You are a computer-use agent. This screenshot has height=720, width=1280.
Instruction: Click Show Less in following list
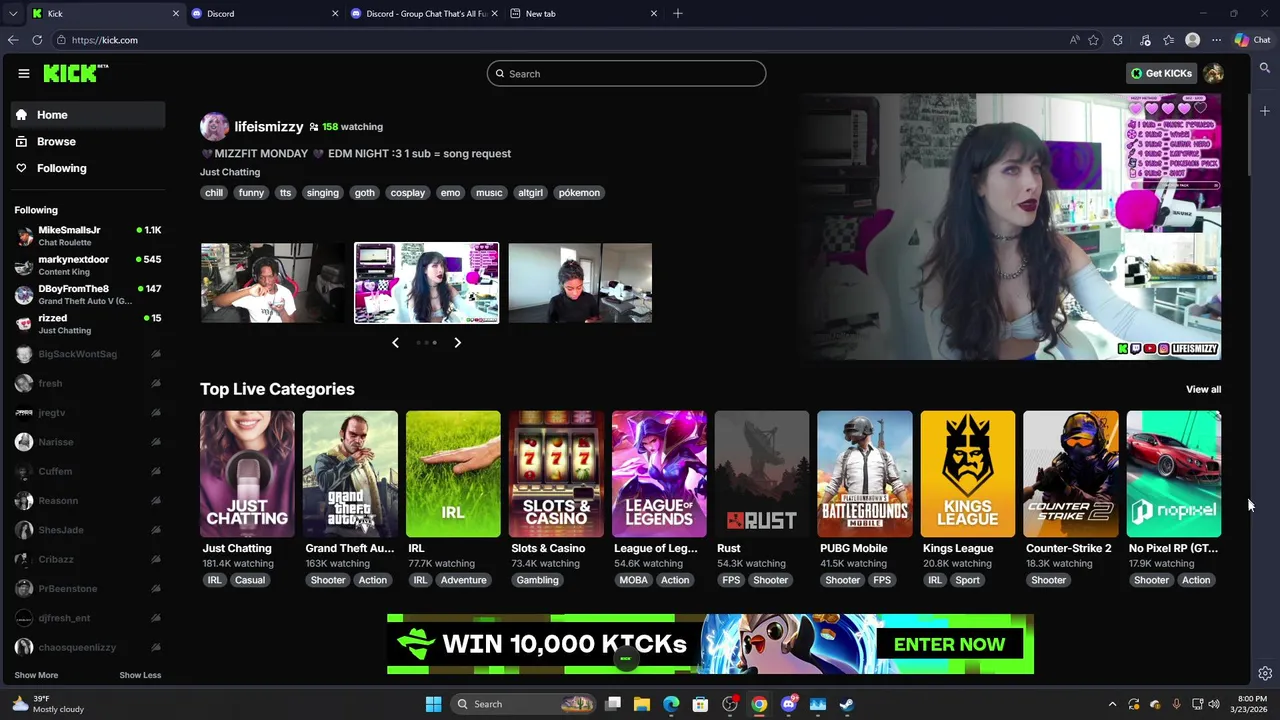[x=140, y=675]
